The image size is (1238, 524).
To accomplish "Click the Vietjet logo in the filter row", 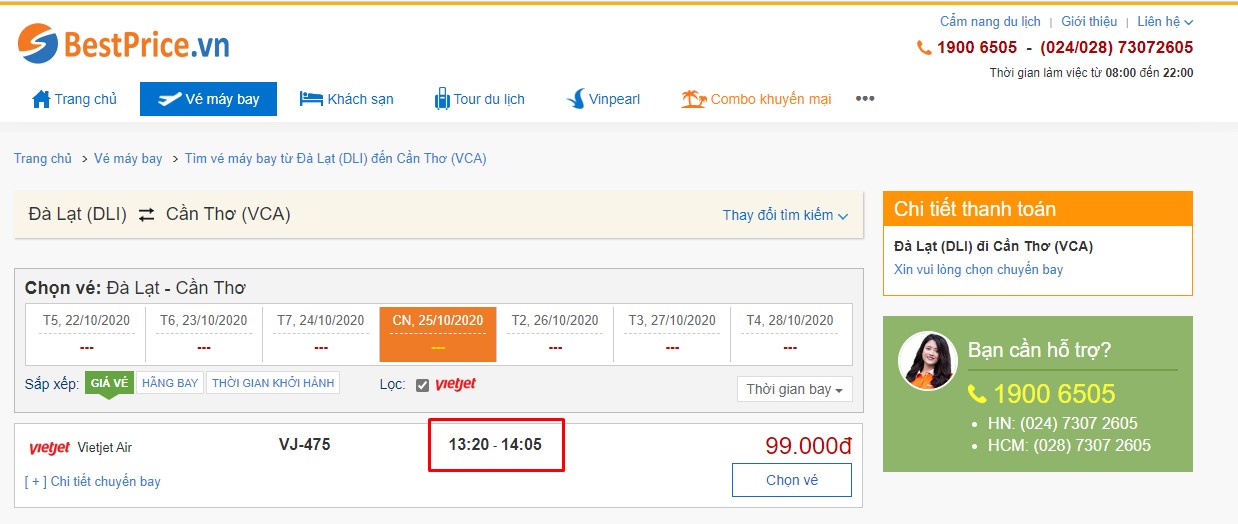I will click(456, 384).
